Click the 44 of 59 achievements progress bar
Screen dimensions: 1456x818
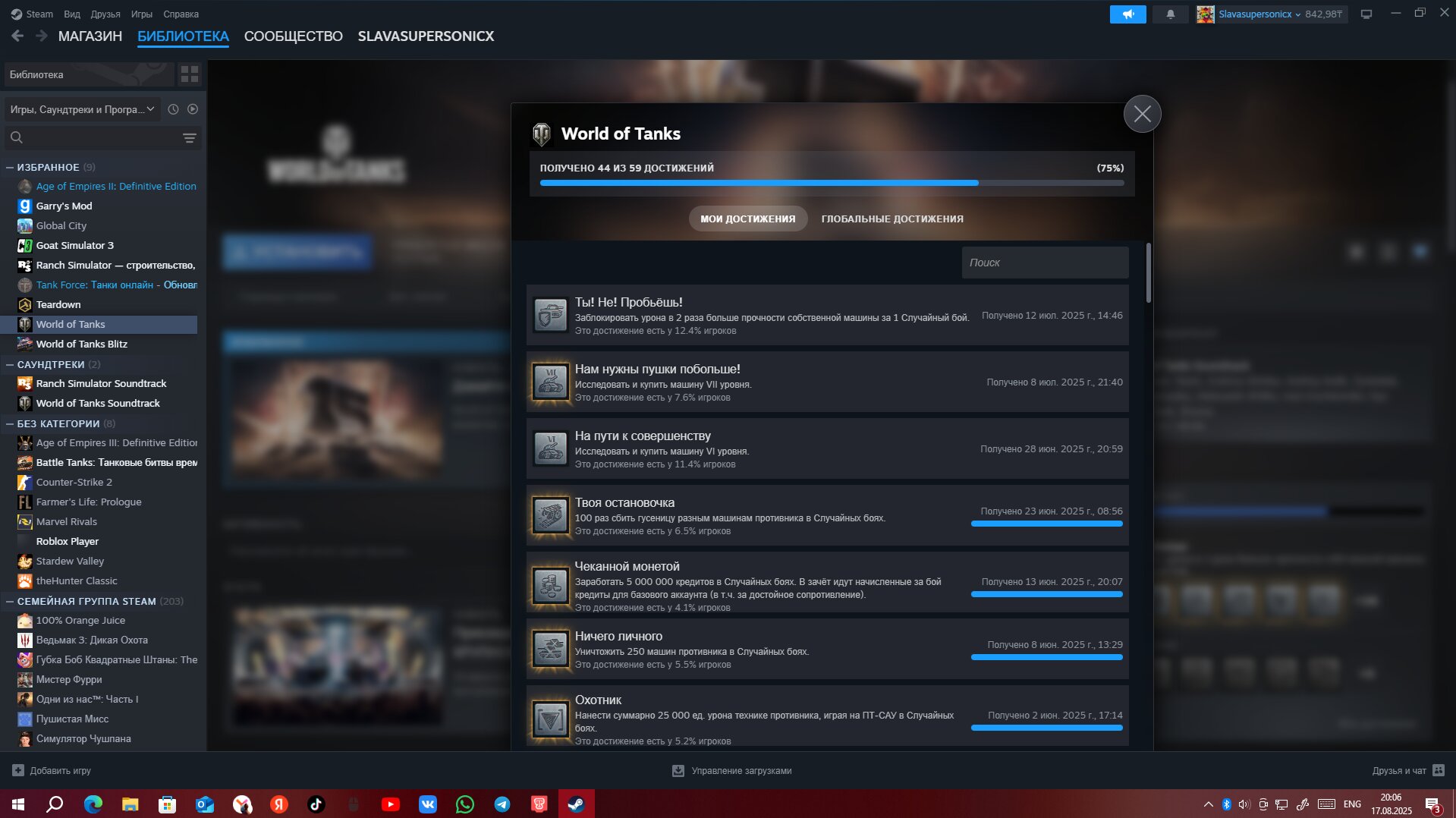point(832,183)
